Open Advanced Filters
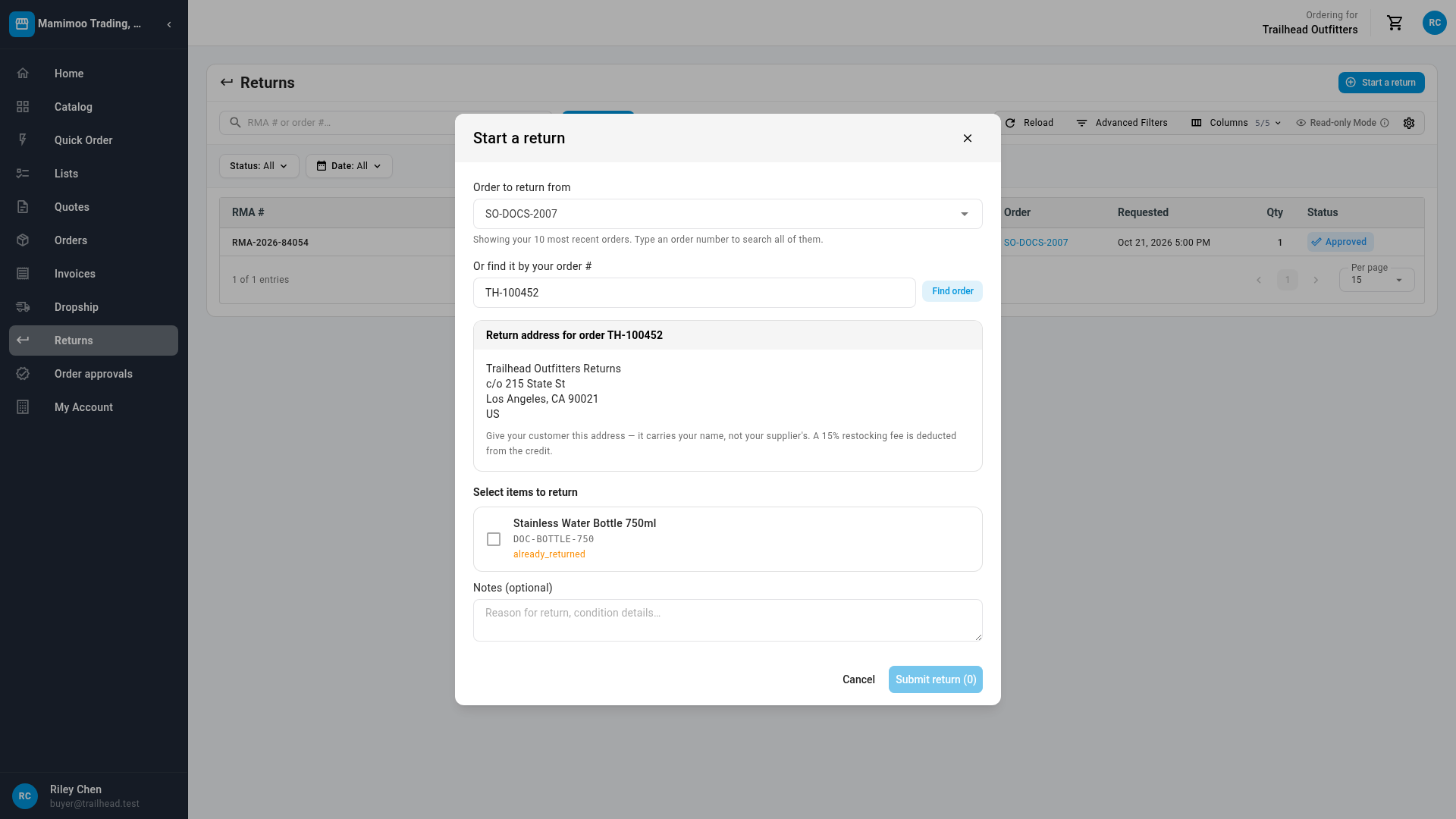This screenshot has height=819, width=1456. tap(1122, 123)
